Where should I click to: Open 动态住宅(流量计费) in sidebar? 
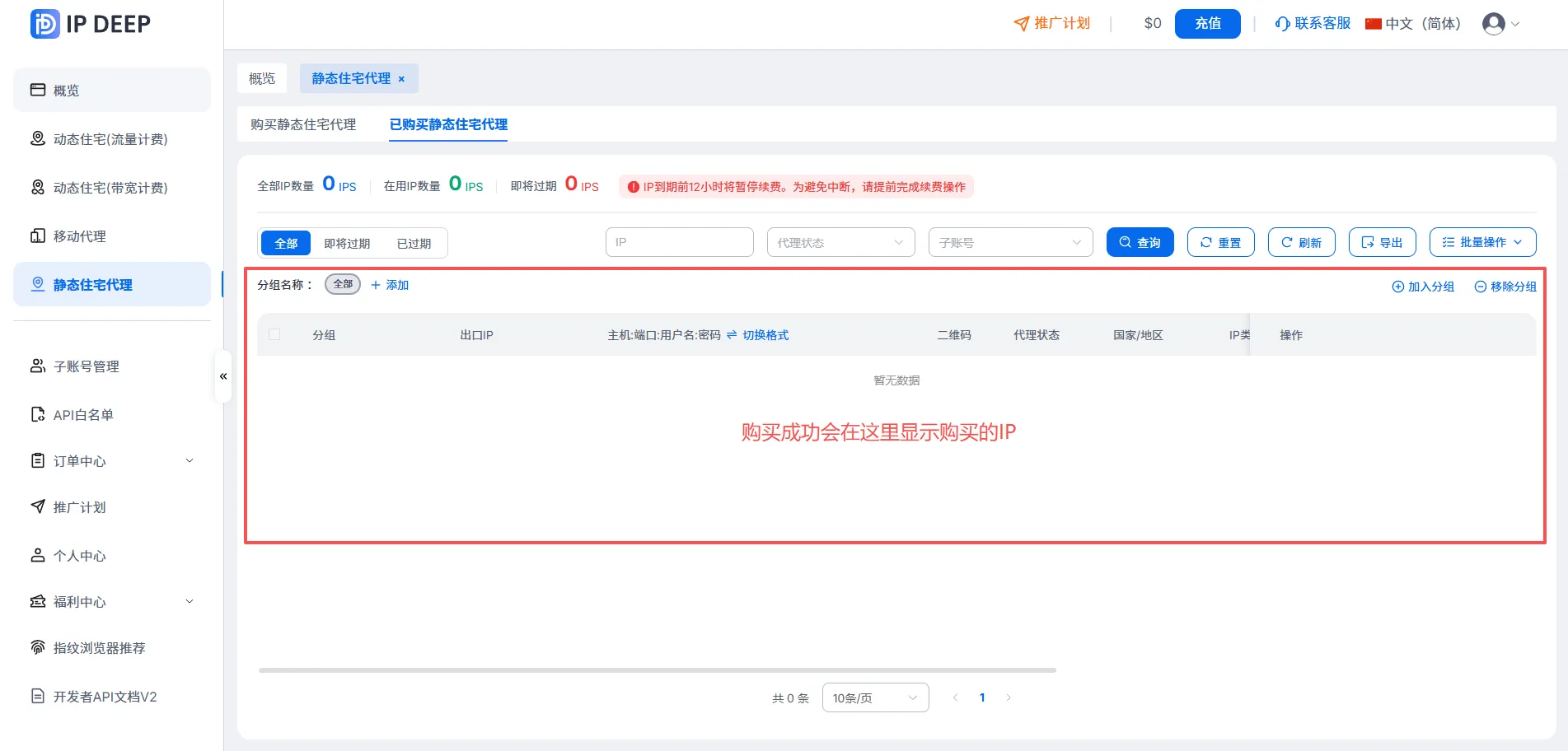coord(112,139)
